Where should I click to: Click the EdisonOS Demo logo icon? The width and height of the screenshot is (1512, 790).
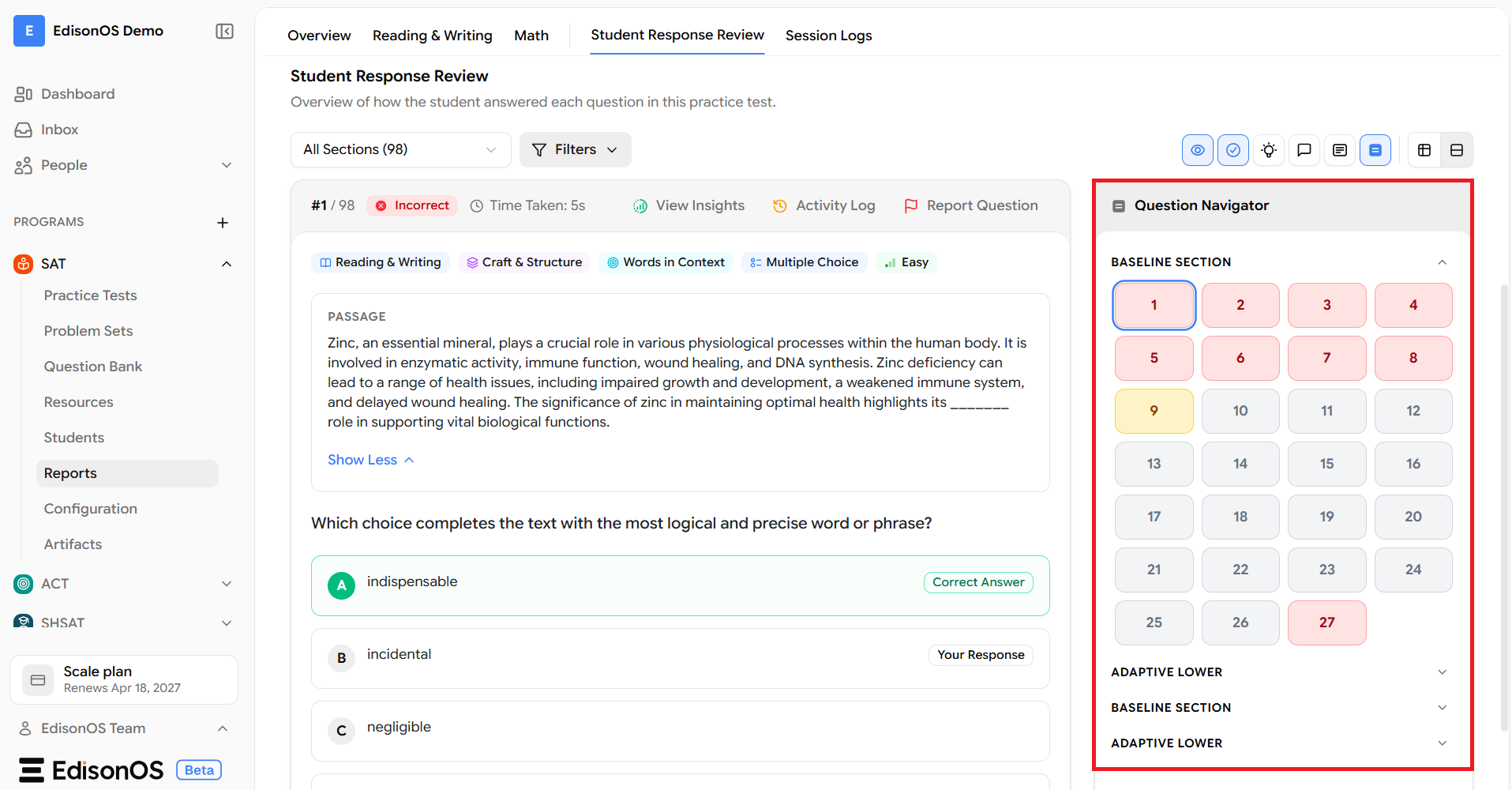pos(29,31)
